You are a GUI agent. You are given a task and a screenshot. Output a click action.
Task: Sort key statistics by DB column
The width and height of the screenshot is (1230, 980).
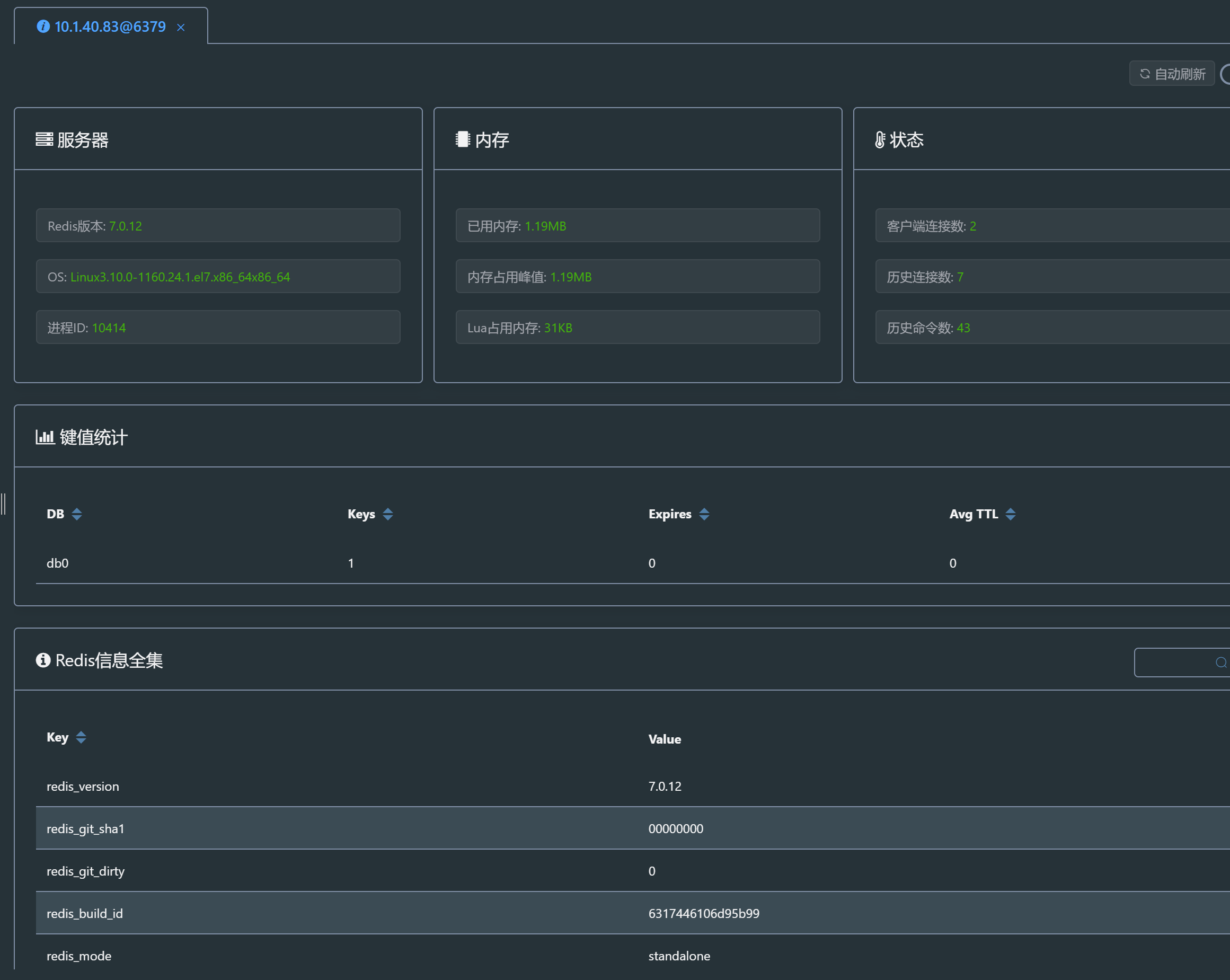(76, 514)
